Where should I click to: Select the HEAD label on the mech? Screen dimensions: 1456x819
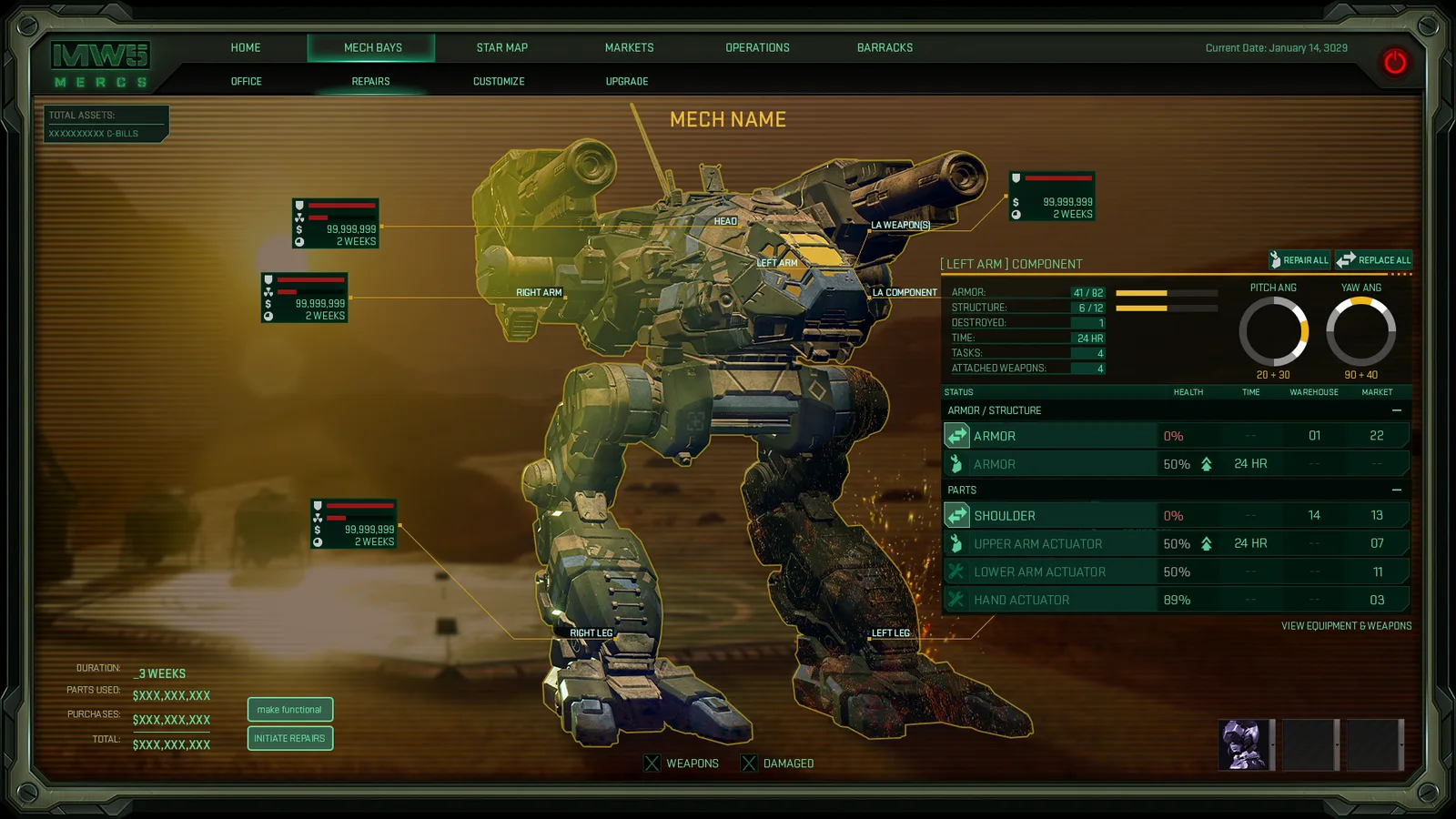[x=725, y=221]
